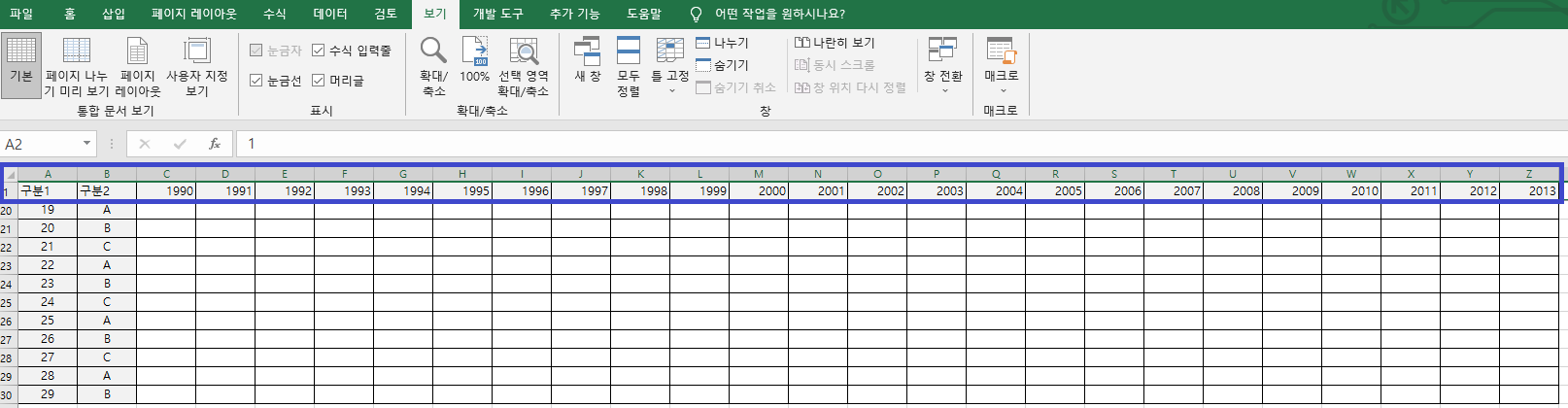Viewport: 1568px width, 408px height.
Task: Open Custom Views (사용자 지정 보기)
Action: tap(197, 65)
